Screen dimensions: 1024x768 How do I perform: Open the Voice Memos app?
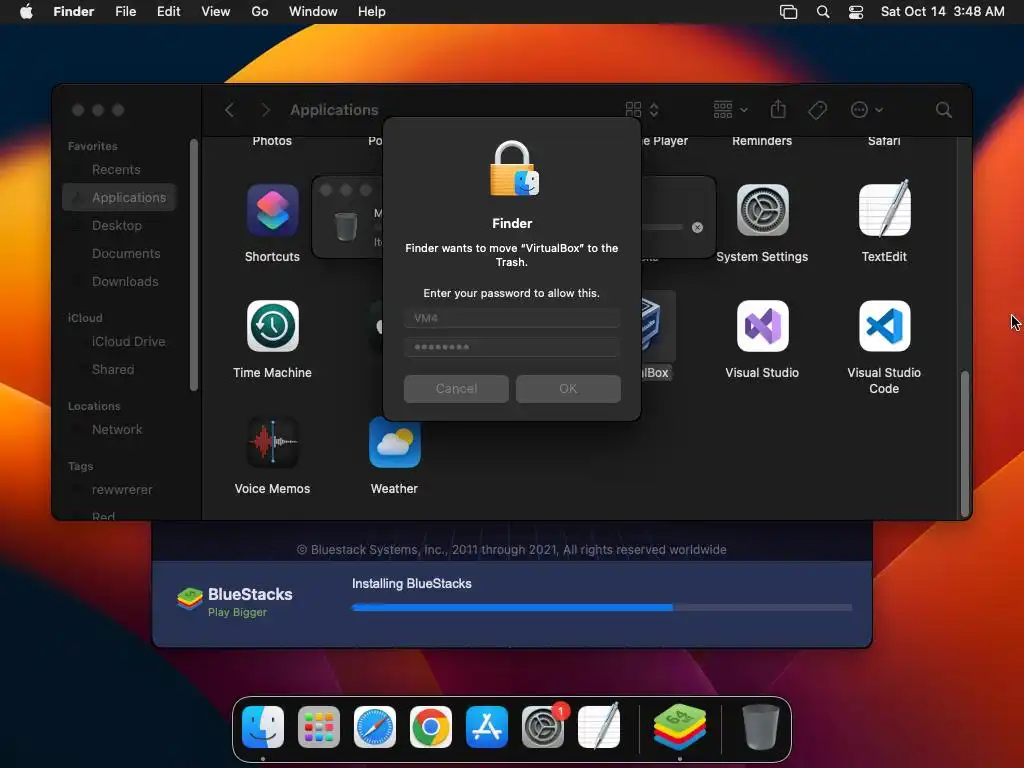click(272, 442)
